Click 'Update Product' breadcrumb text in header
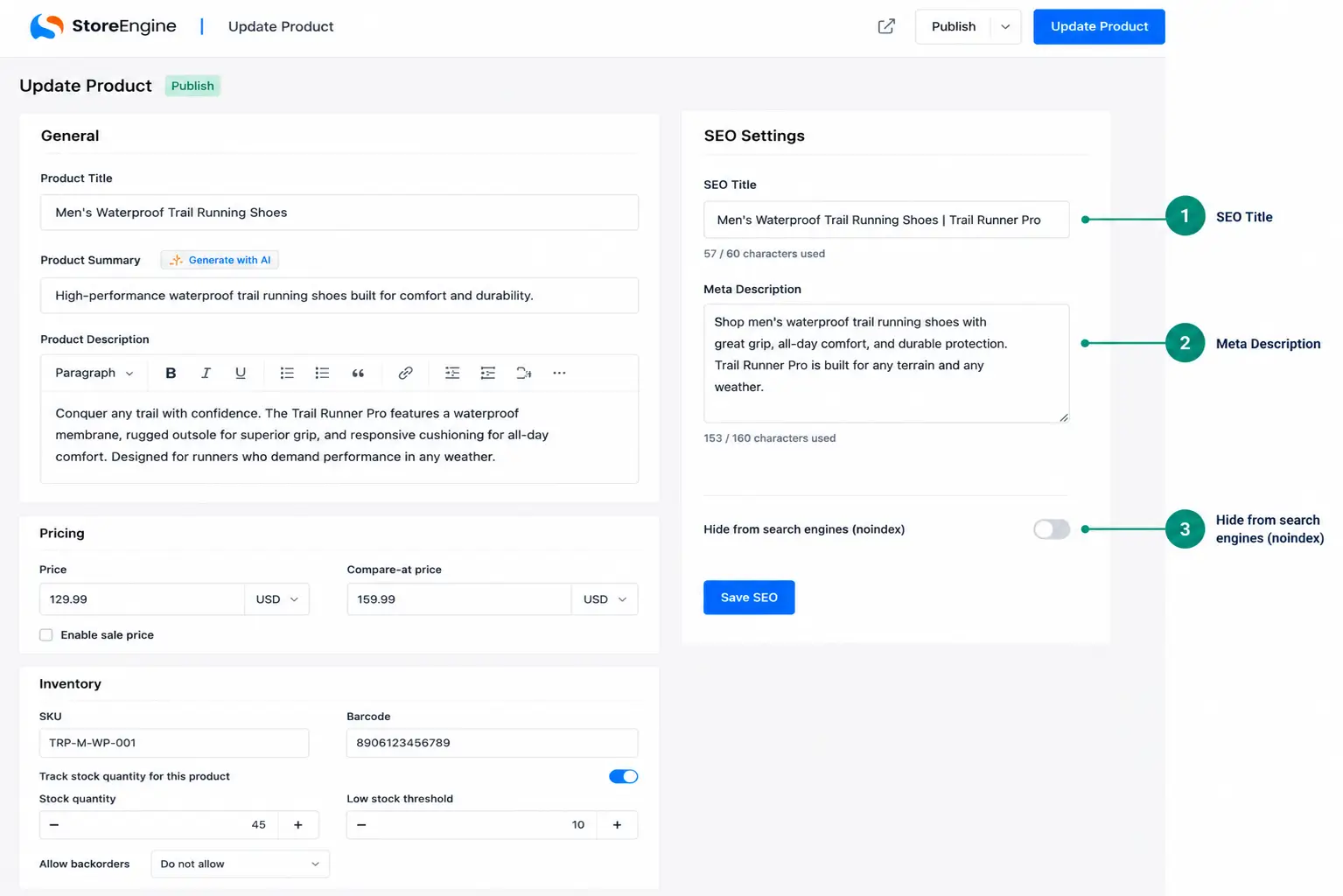 pyautogui.click(x=281, y=26)
